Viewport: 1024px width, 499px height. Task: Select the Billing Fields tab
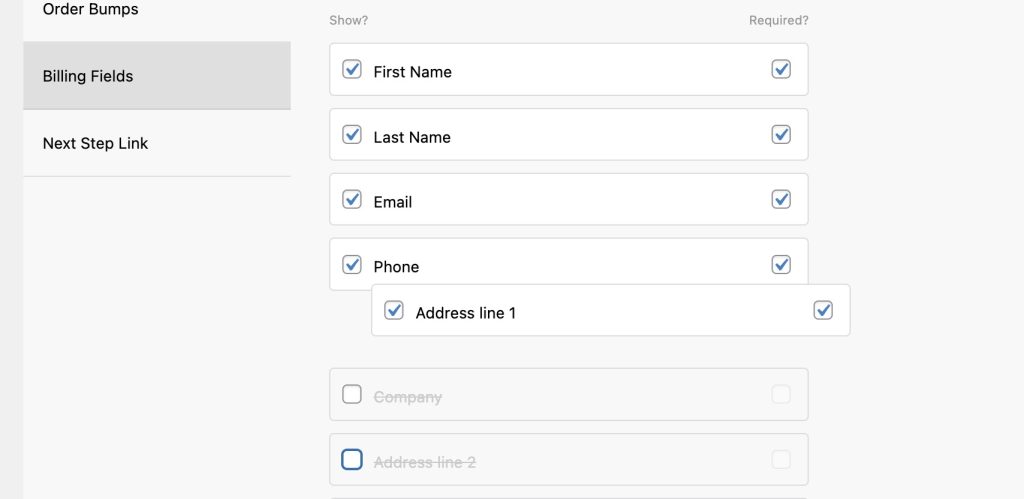[x=88, y=76]
